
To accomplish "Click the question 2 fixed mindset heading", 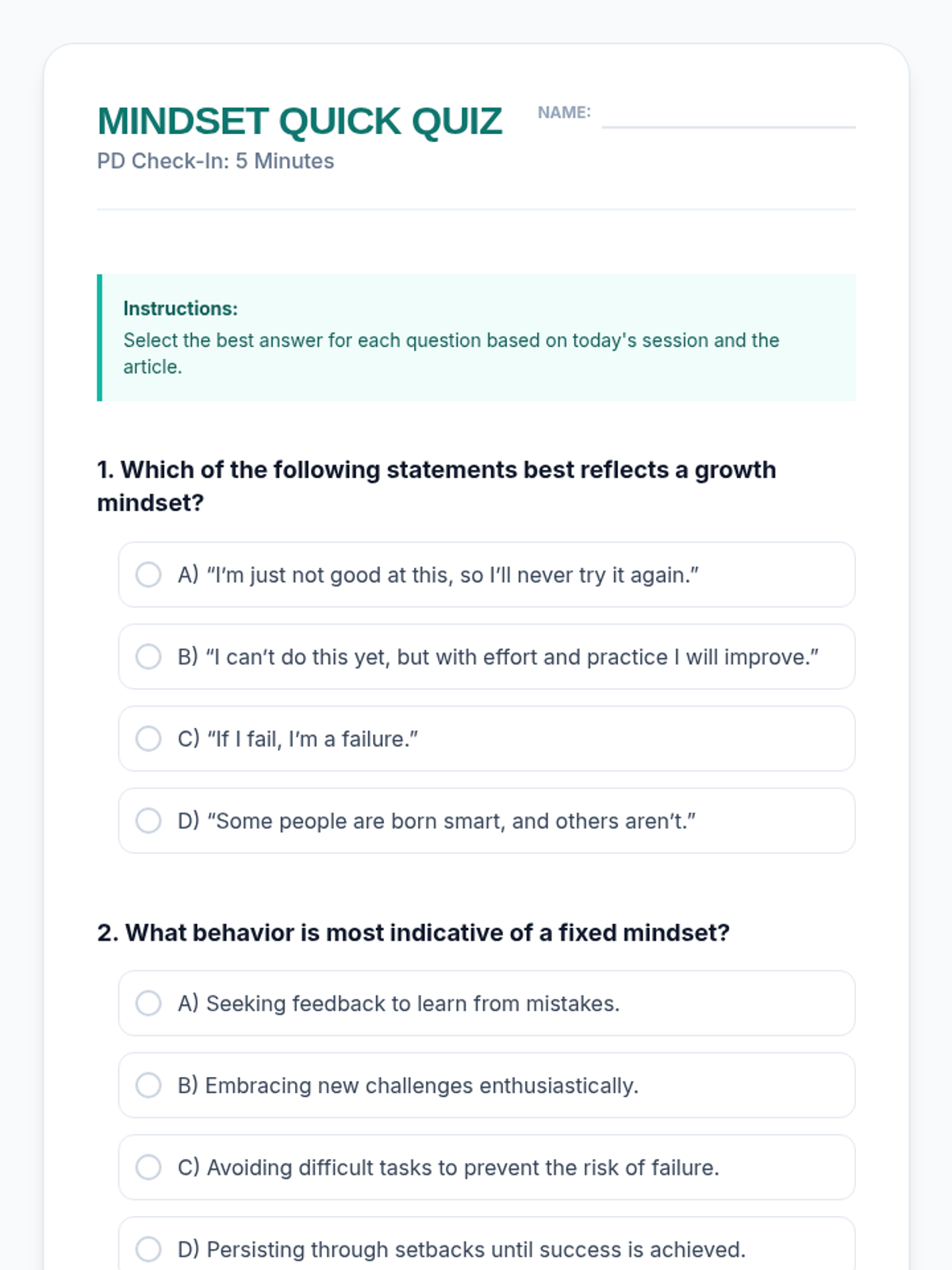I will click(413, 932).
